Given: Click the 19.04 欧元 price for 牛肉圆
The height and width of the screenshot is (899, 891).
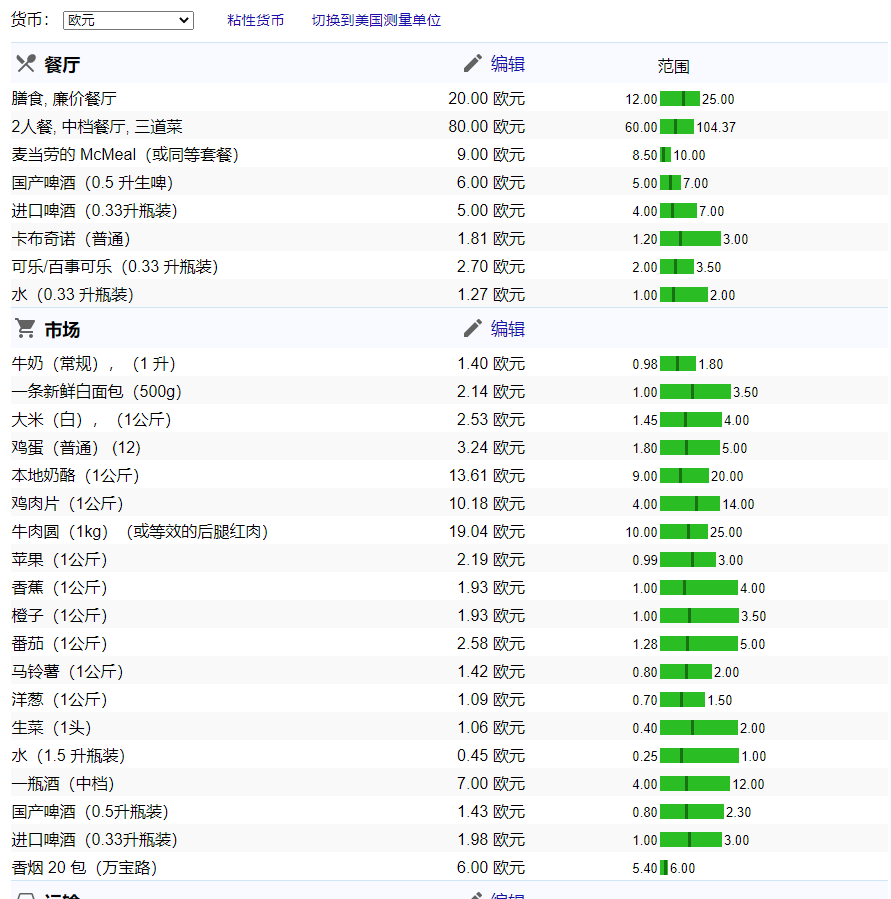Looking at the screenshot, I should coord(486,531).
